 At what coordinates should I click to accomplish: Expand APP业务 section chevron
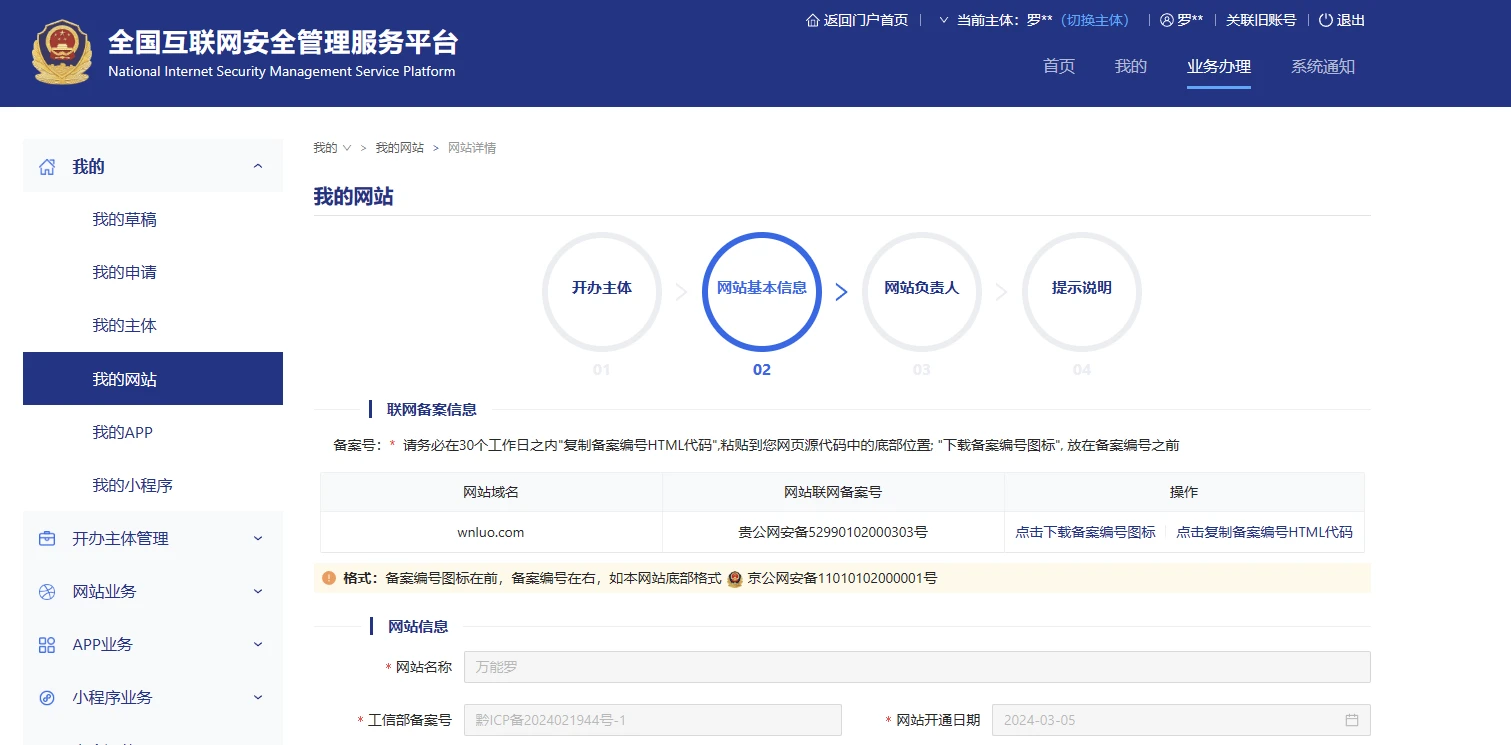coord(258,644)
